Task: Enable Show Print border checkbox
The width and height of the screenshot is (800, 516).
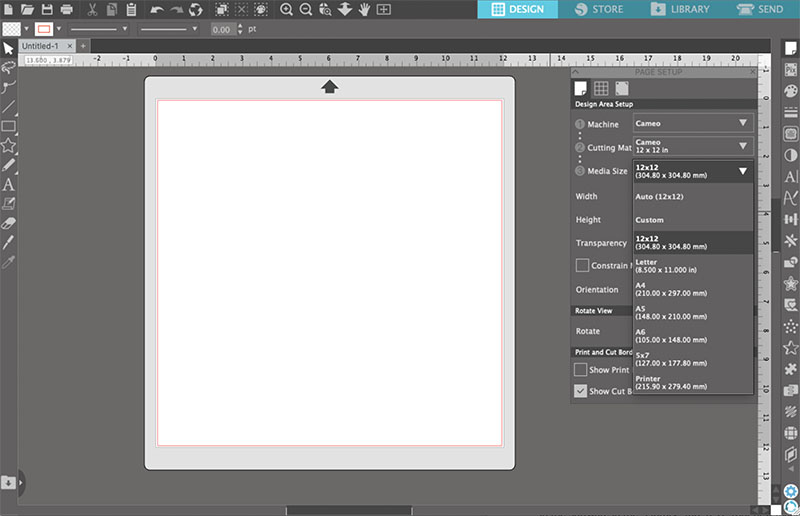Action: (580, 370)
